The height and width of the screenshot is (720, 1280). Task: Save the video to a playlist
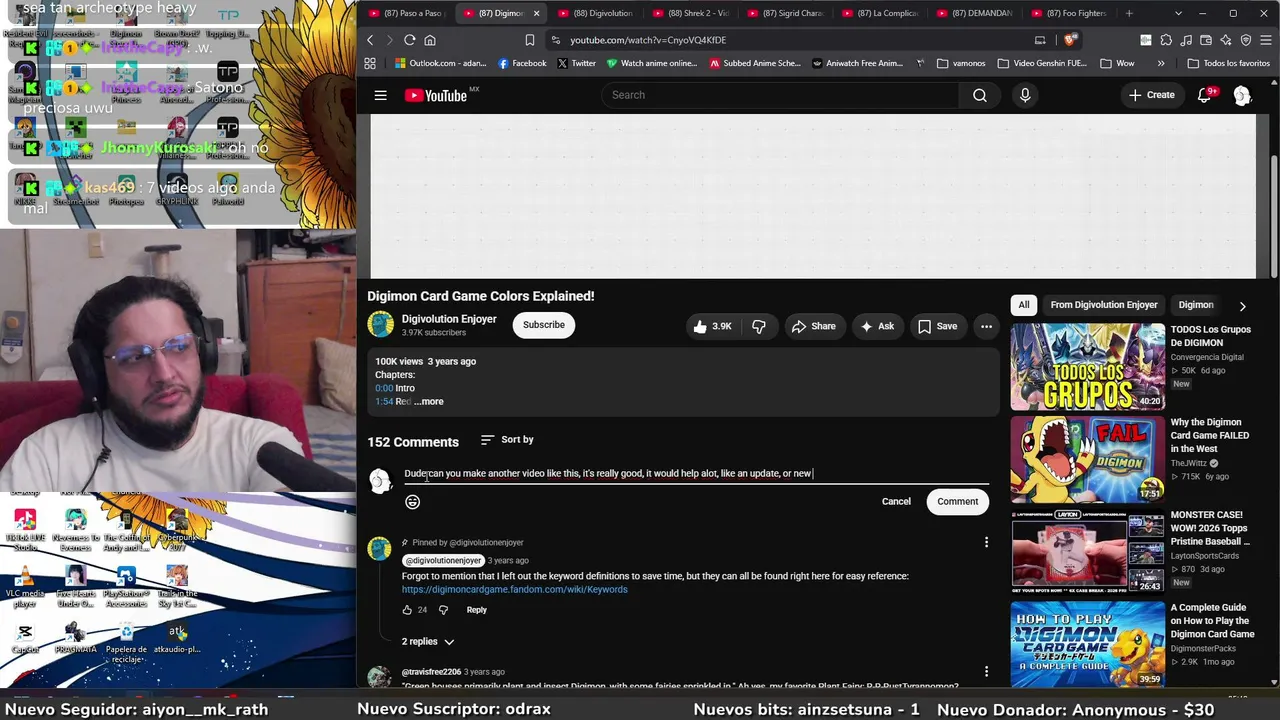(938, 326)
